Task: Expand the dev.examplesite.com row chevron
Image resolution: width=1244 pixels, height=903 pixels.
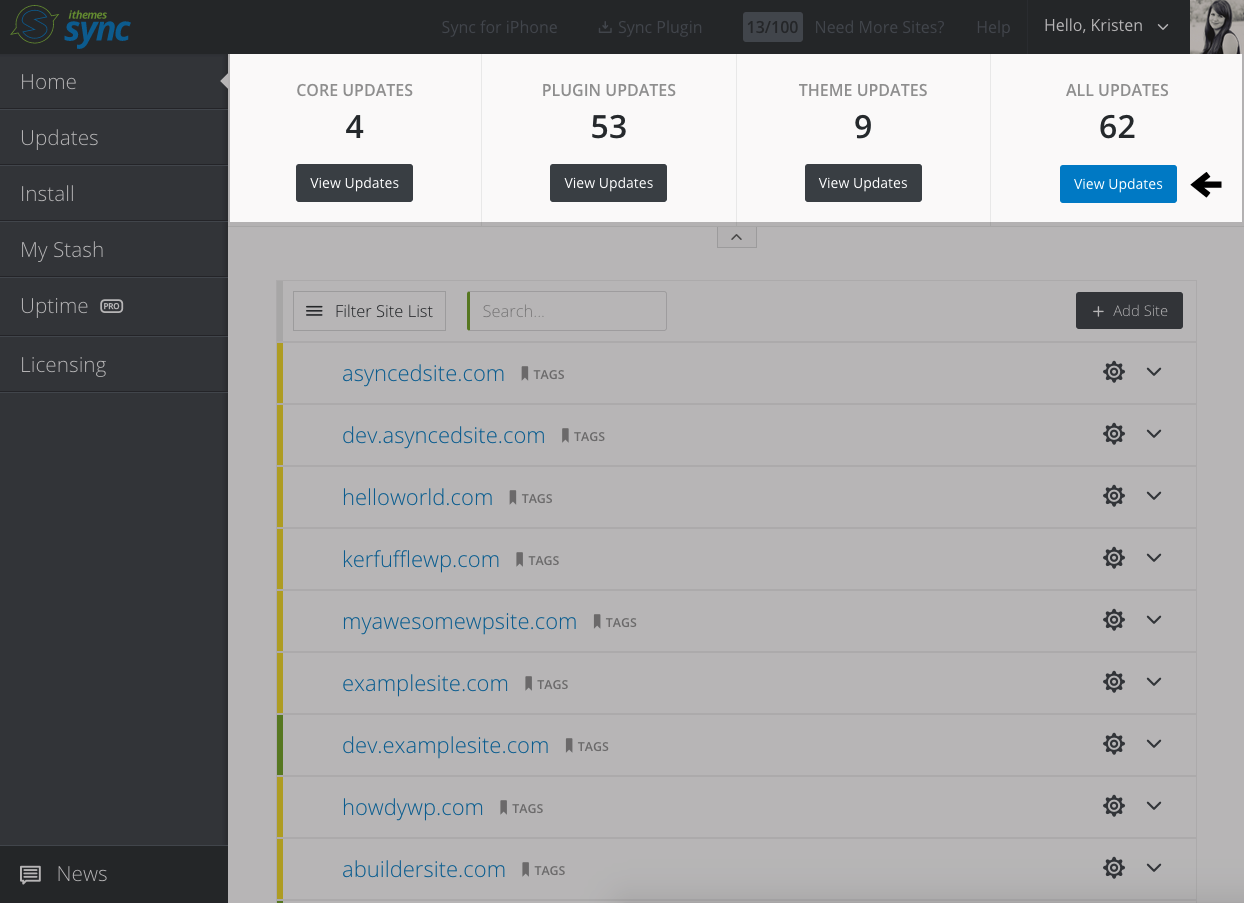Action: tap(1154, 744)
